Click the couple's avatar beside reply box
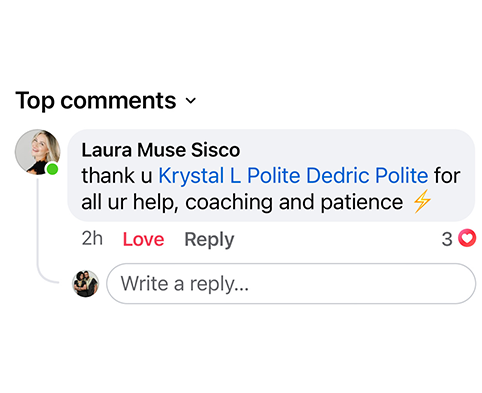 coord(86,284)
